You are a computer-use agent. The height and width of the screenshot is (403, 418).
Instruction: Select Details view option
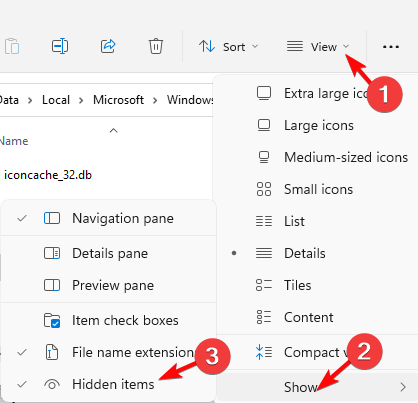pyautogui.click(x=315, y=253)
